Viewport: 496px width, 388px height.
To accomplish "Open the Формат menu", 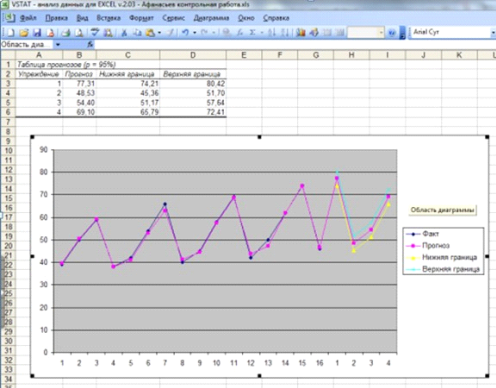I will 141,18.
